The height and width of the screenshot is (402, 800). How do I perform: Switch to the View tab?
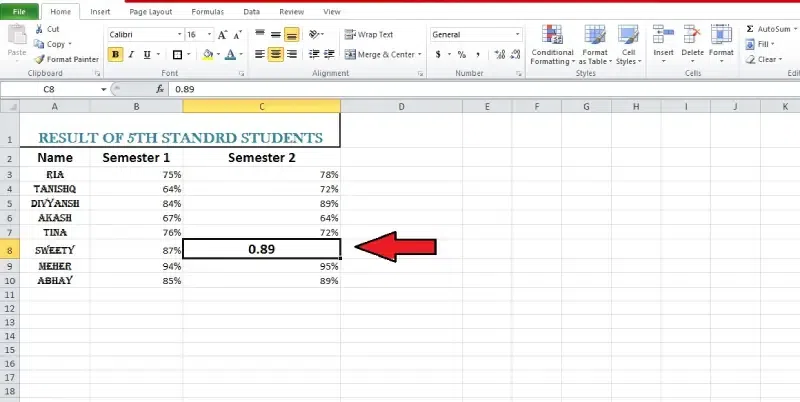click(x=332, y=11)
